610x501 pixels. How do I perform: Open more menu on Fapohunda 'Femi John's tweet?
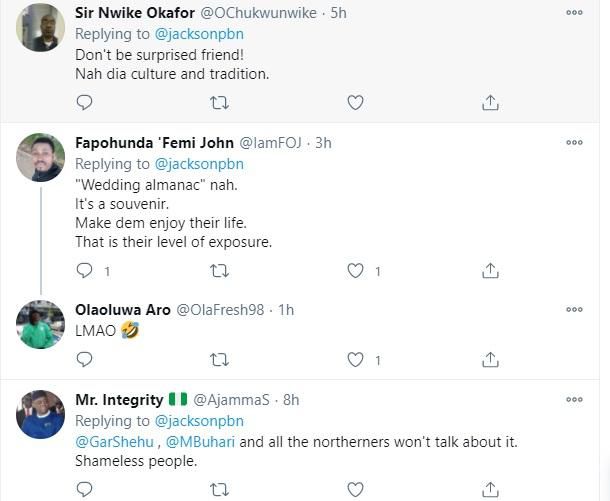click(x=574, y=143)
